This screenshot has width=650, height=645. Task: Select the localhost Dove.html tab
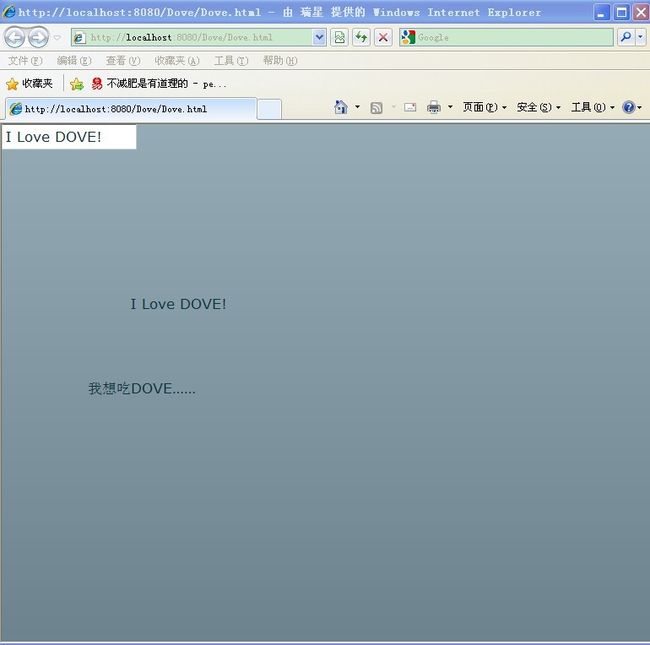tap(131, 109)
